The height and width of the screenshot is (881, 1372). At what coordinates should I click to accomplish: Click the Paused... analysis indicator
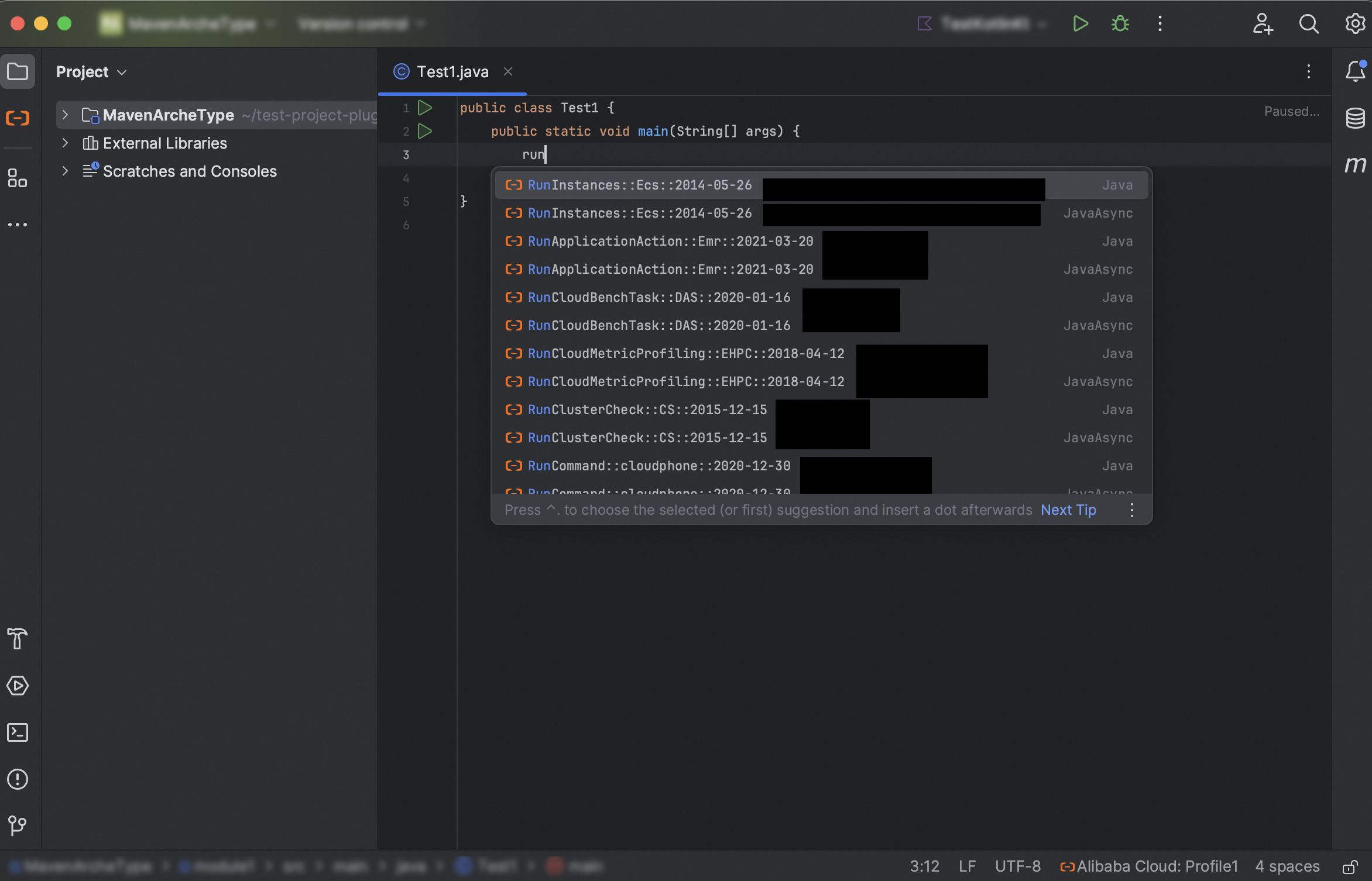pos(1291,111)
